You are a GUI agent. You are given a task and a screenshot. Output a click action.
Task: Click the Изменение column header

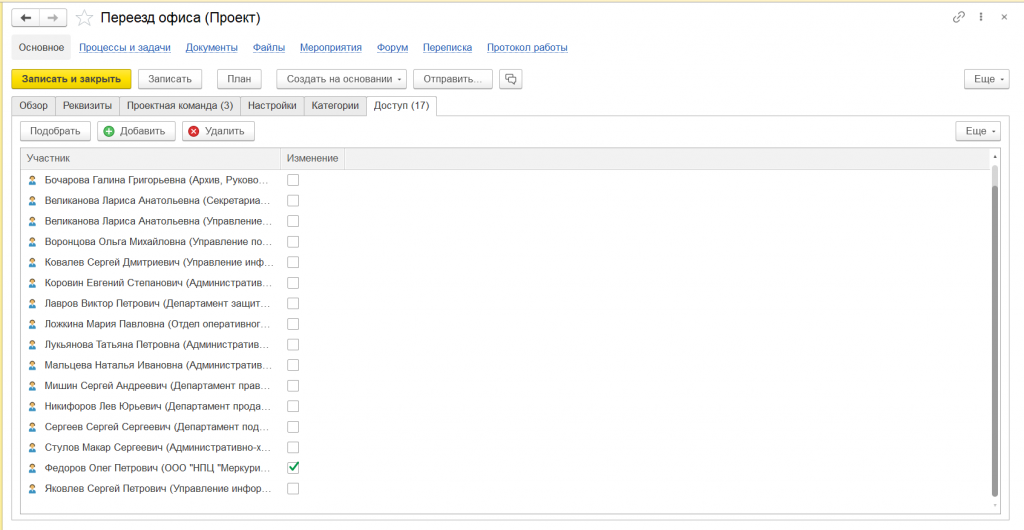pos(313,159)
